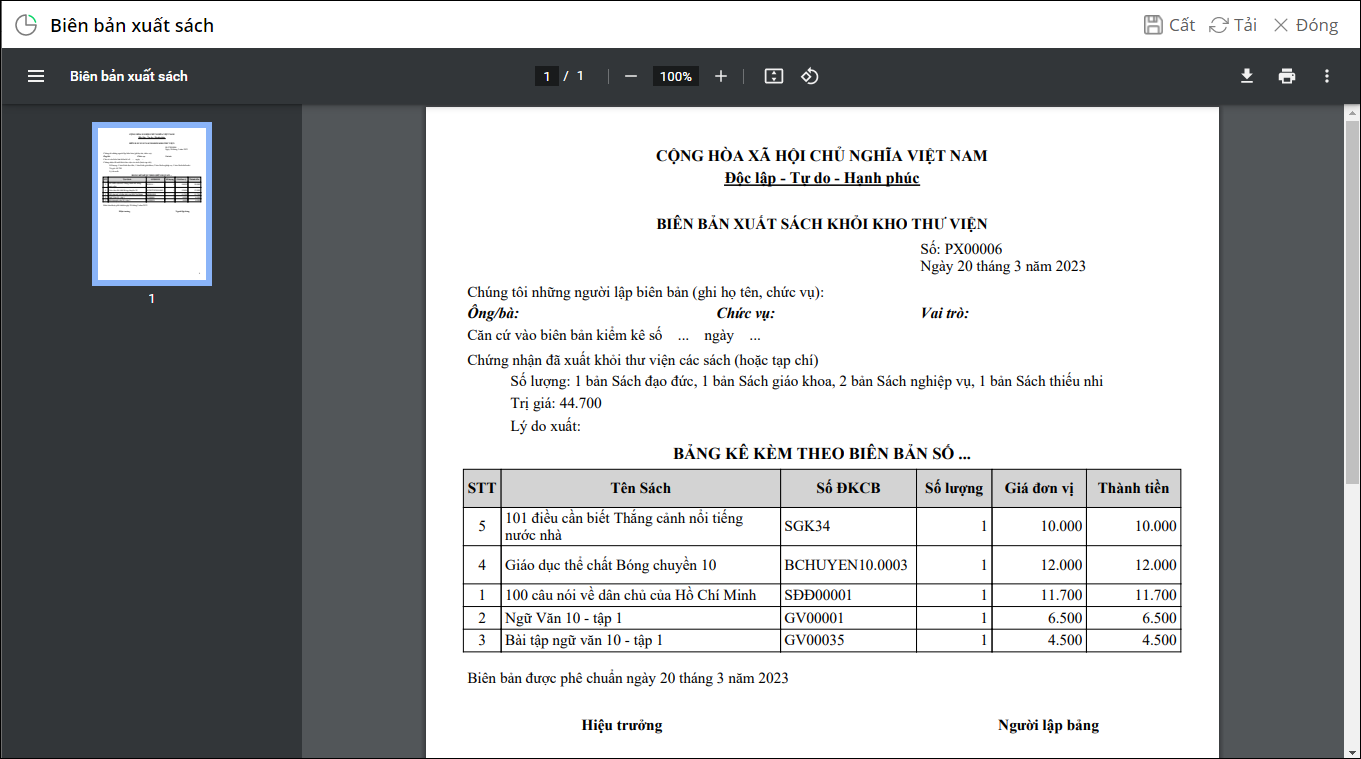Open the more actions three-dot menu
Viewport: 1361px width, 759px height.
1327,76
